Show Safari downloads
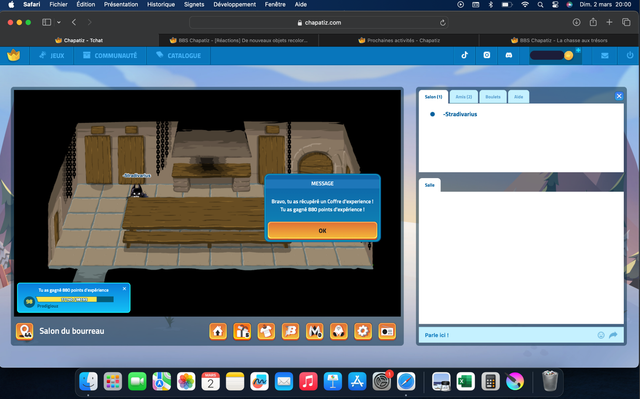640x399 pixels. click(576, 22)
